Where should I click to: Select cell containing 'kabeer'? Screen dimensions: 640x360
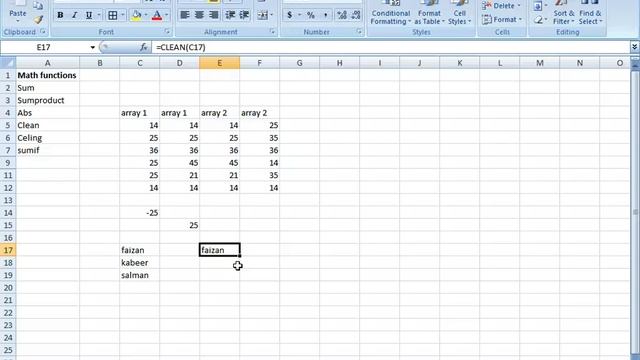(x=140, y=263)
